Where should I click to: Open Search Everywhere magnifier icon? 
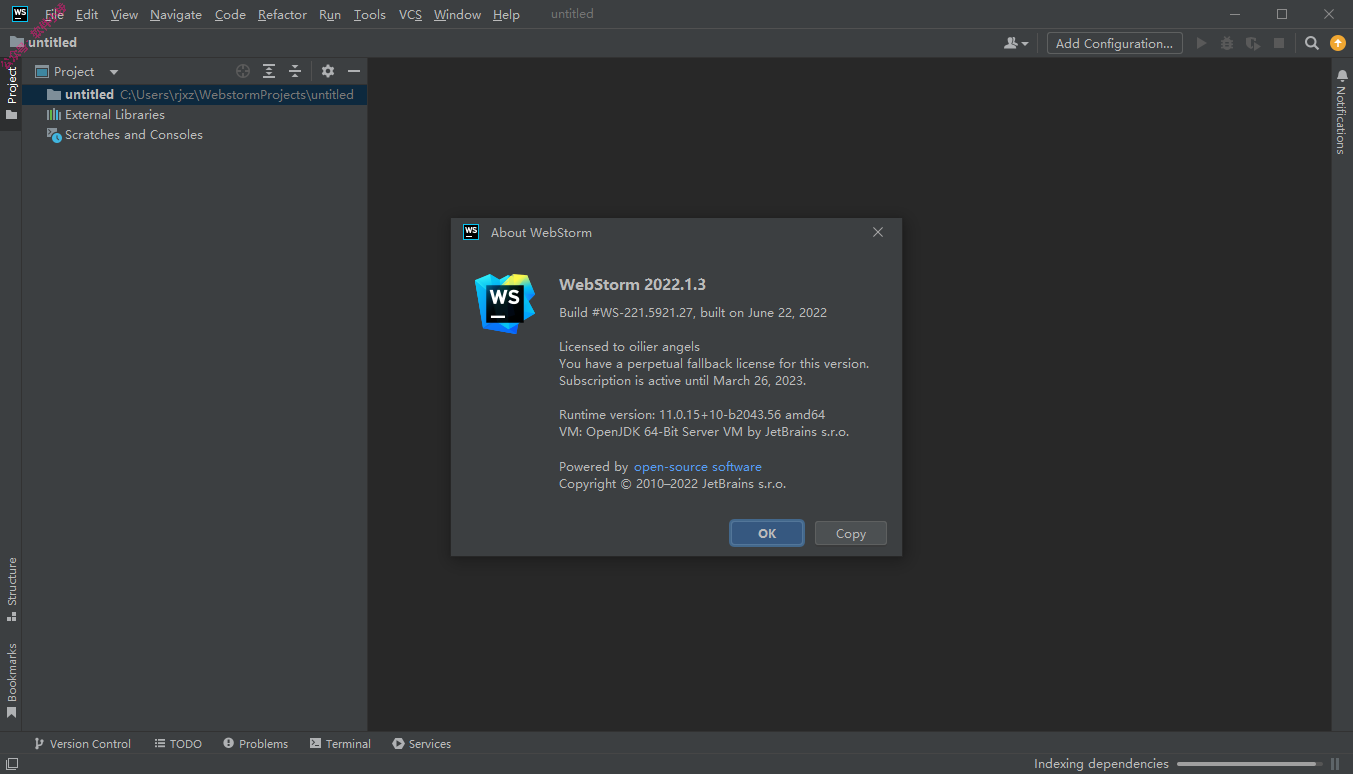[x=1312, y=43]
